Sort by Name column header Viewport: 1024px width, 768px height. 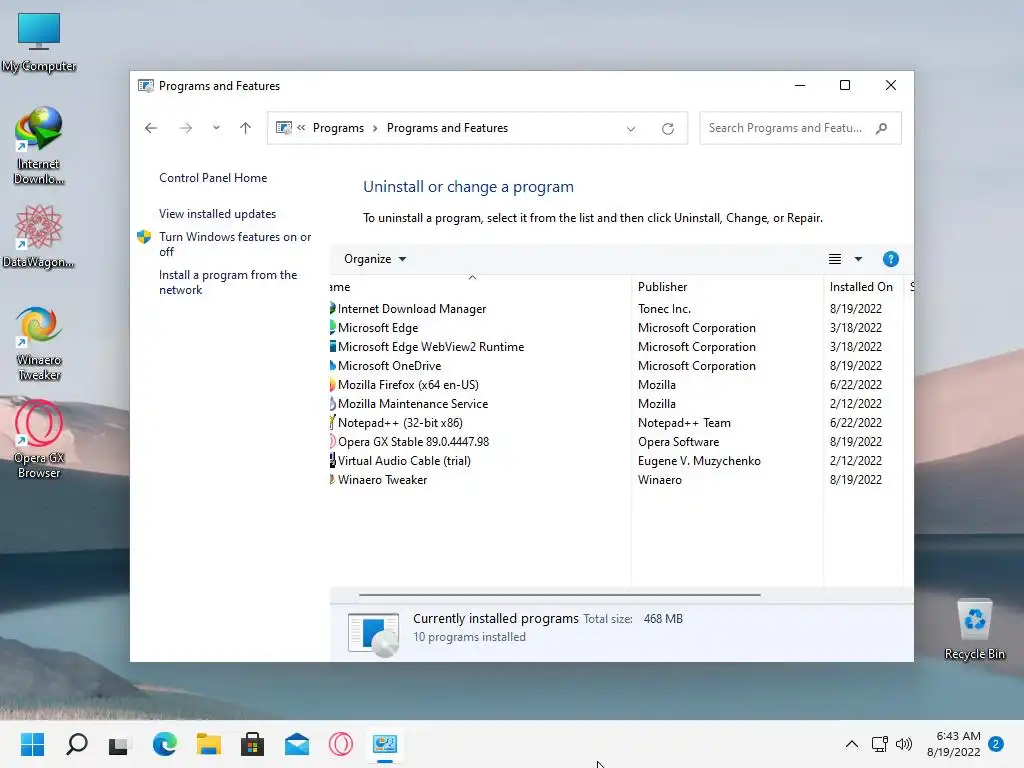pos(480,287)
